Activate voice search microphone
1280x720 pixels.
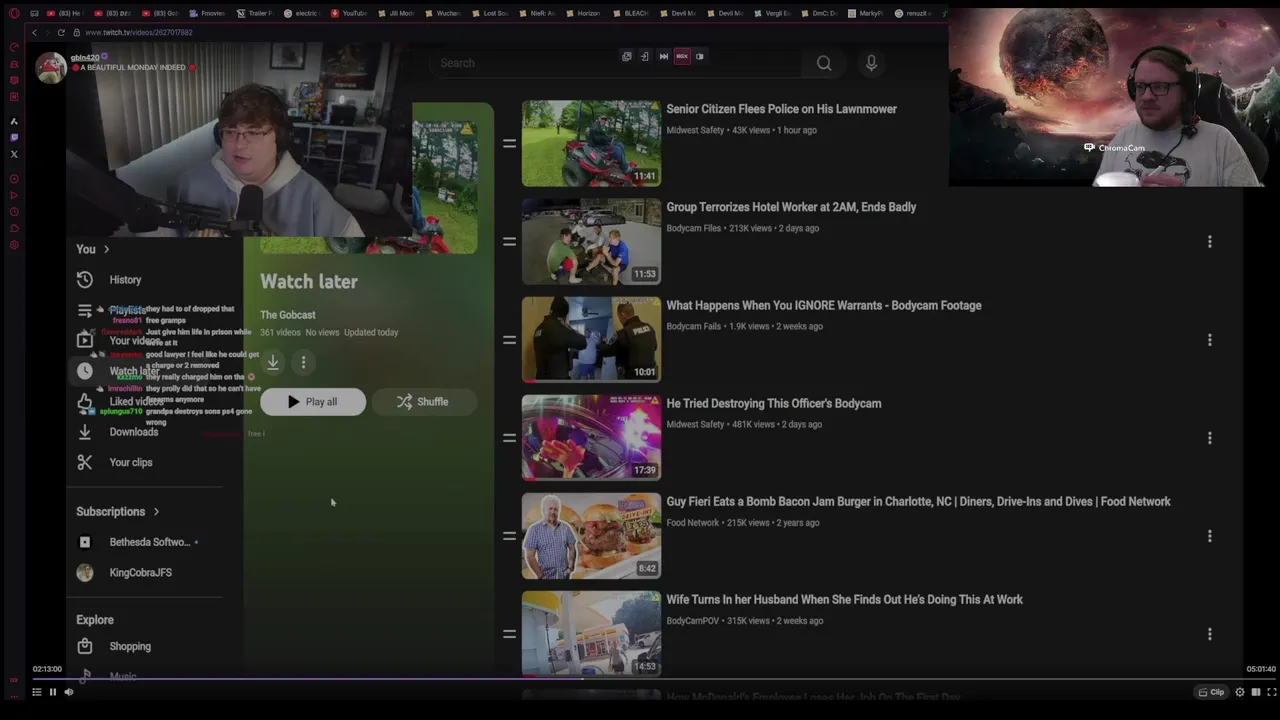pos(871,63)
